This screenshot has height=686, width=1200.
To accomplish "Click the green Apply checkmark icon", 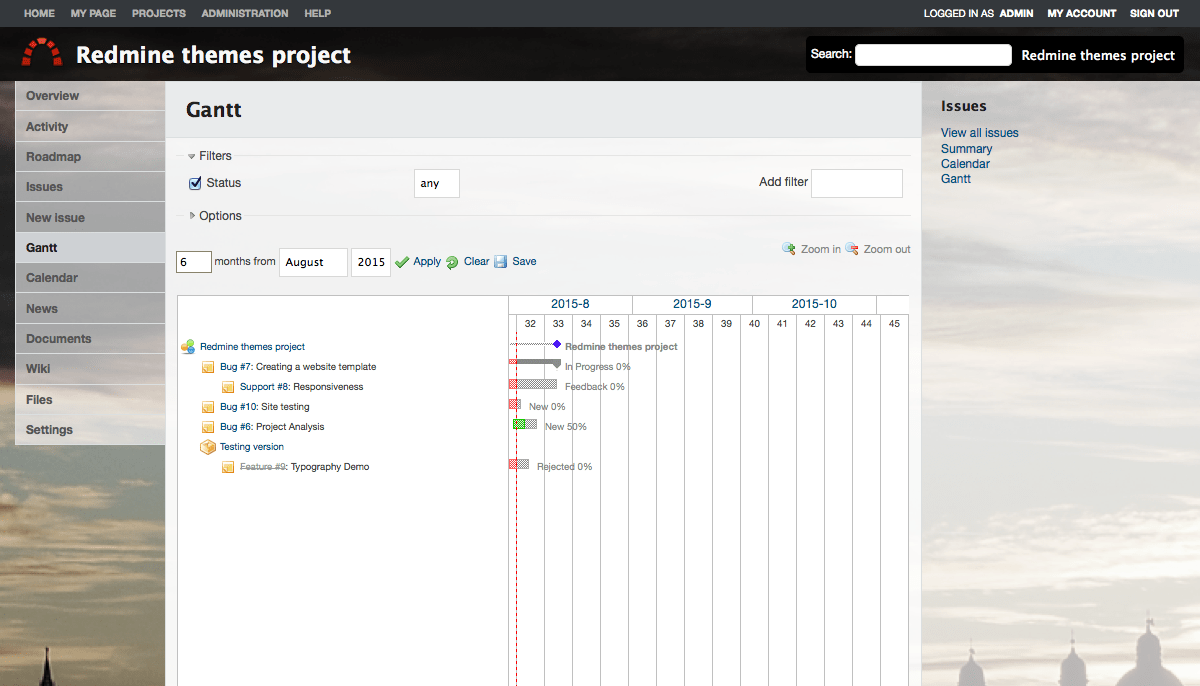I will click(402, 262).
